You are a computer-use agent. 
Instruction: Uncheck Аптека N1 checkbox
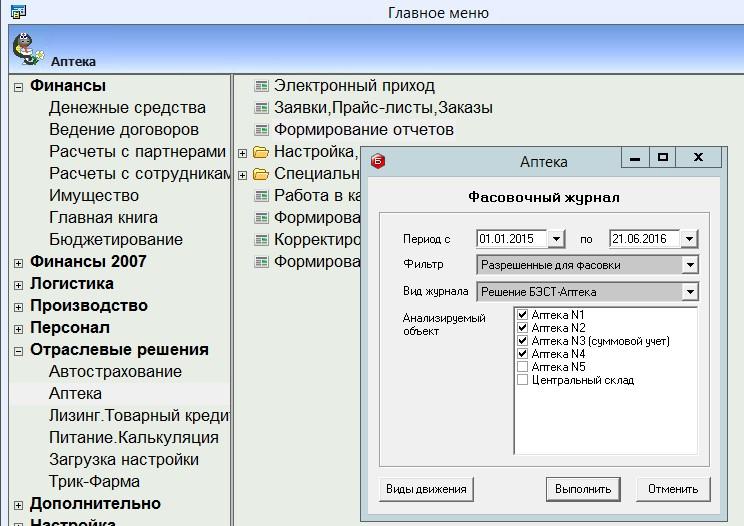pos(522,314)
